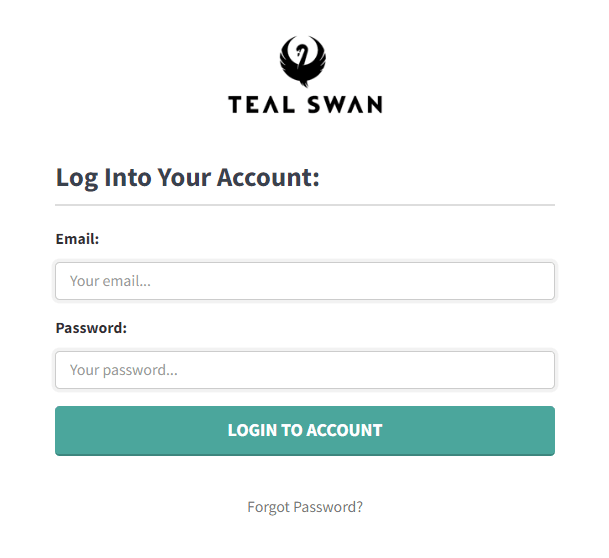Click the swan emblem above TEAL SWAN
Viewport: 609px width, 558px height.
(x=303, y=61)
